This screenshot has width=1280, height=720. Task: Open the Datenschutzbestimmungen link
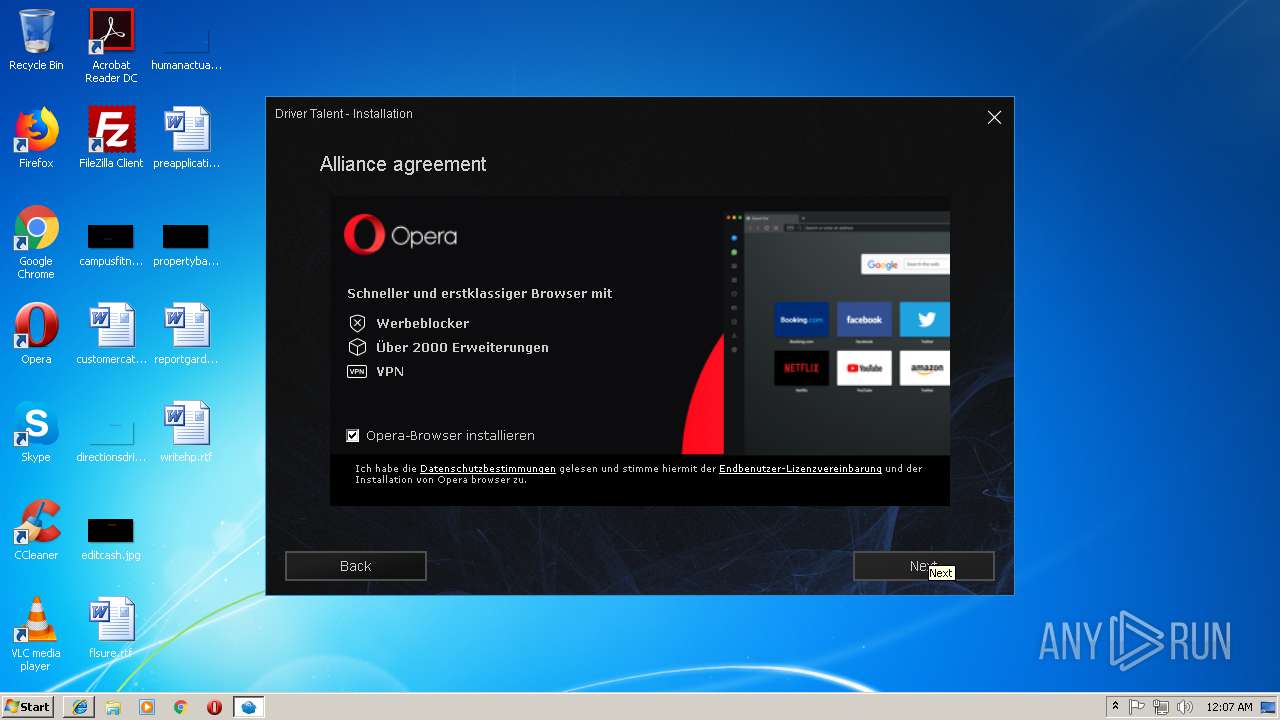tap(488, 468)
